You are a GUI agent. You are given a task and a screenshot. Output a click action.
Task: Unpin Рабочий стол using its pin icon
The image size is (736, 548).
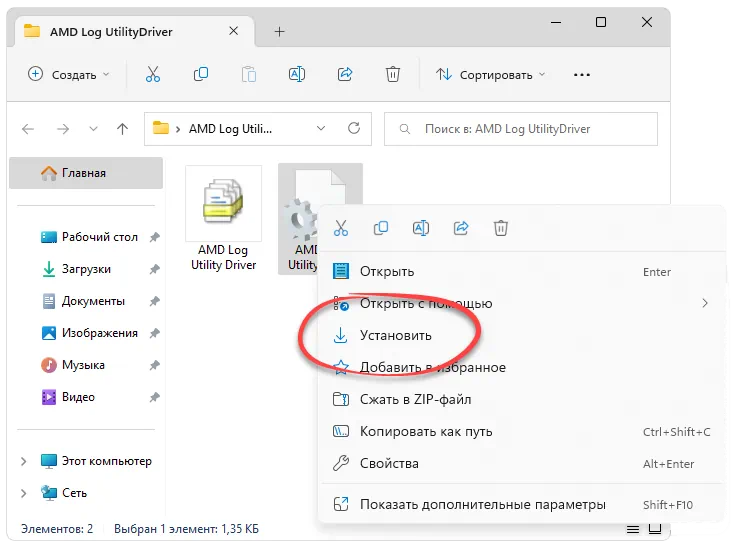pyautogui.click(x=154, y=237)
